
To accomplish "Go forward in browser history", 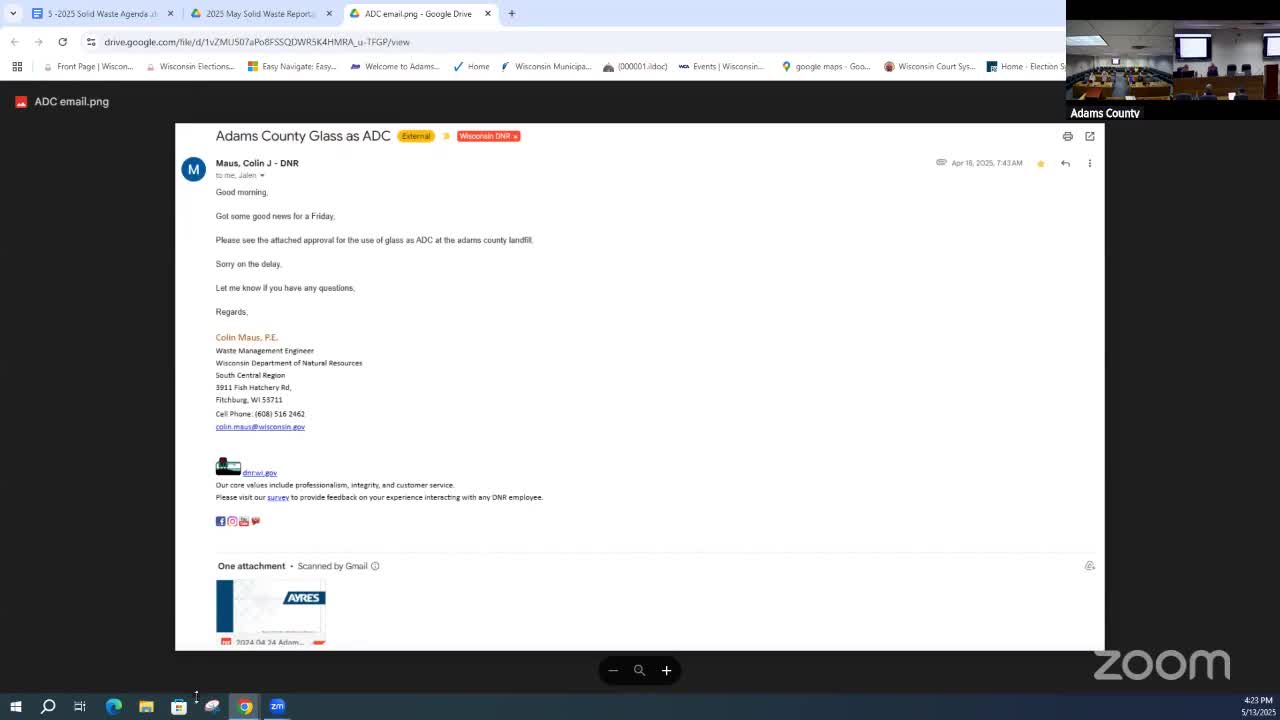I will 38,42.
